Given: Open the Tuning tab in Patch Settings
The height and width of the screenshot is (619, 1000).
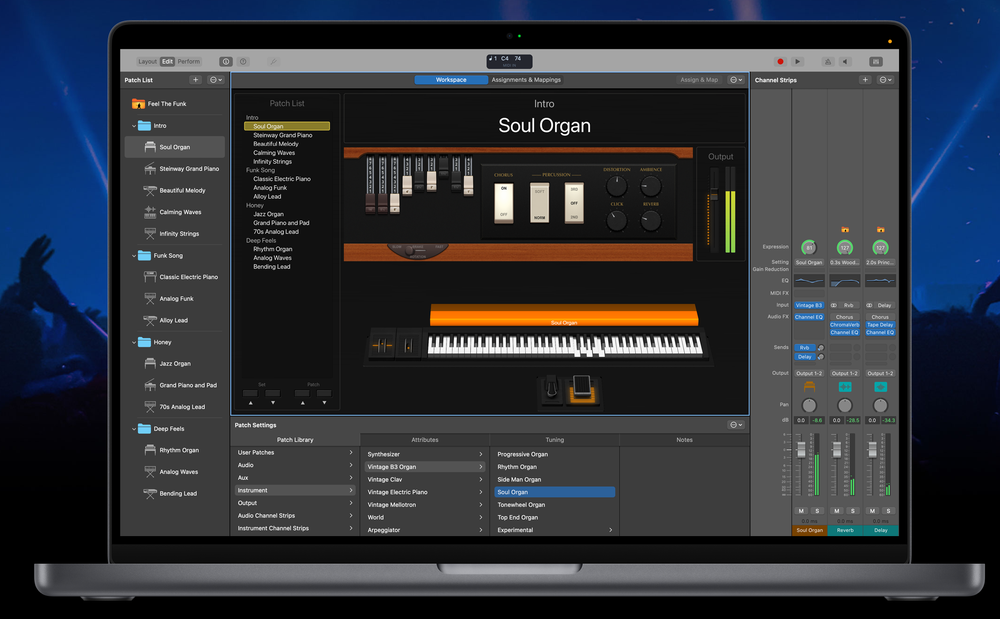Looking at the screenshot, I should (x=554, y=440).
